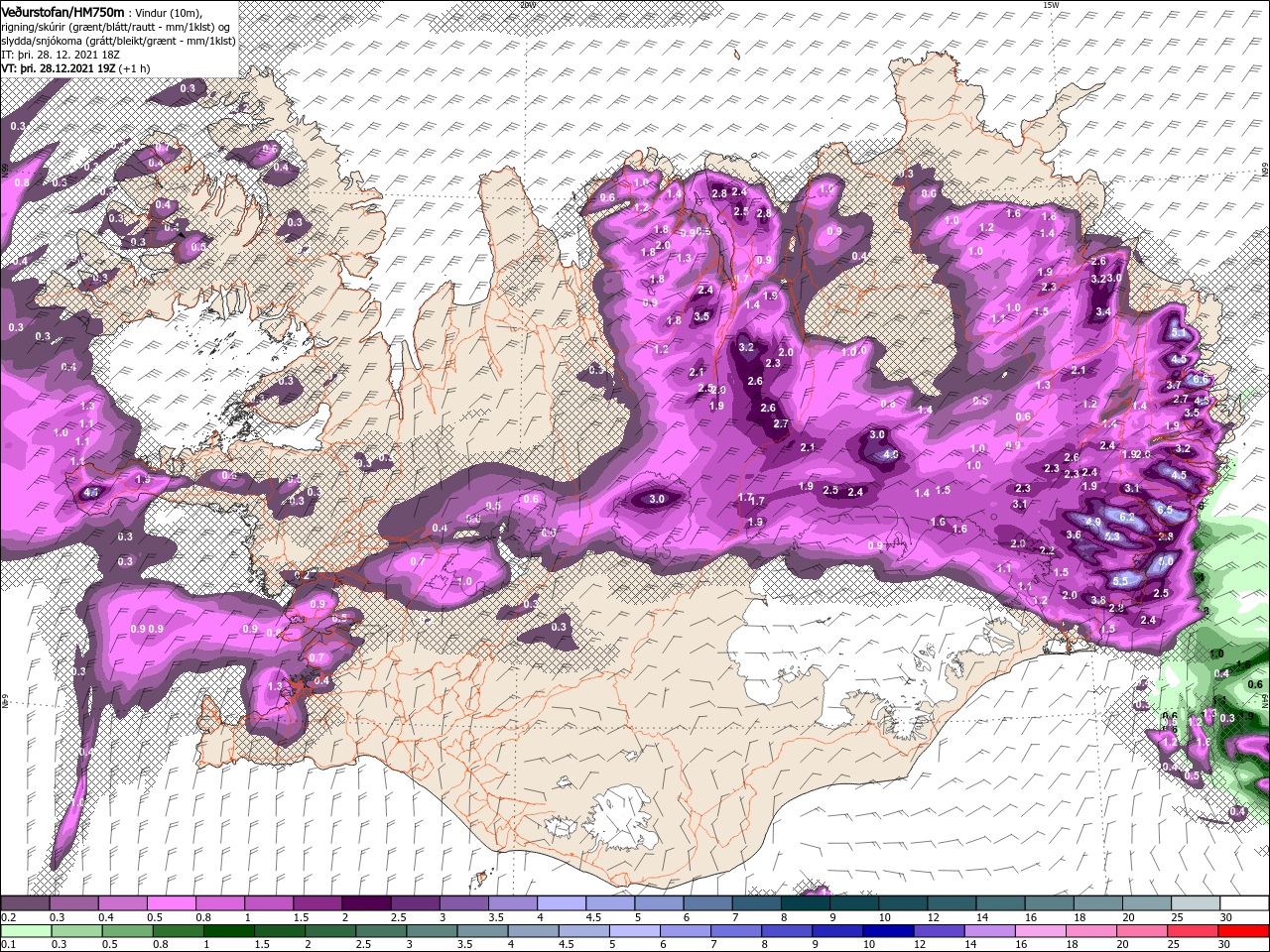Click the IT: þri. 28. 12. 2021 18Z line

point(60,55)
